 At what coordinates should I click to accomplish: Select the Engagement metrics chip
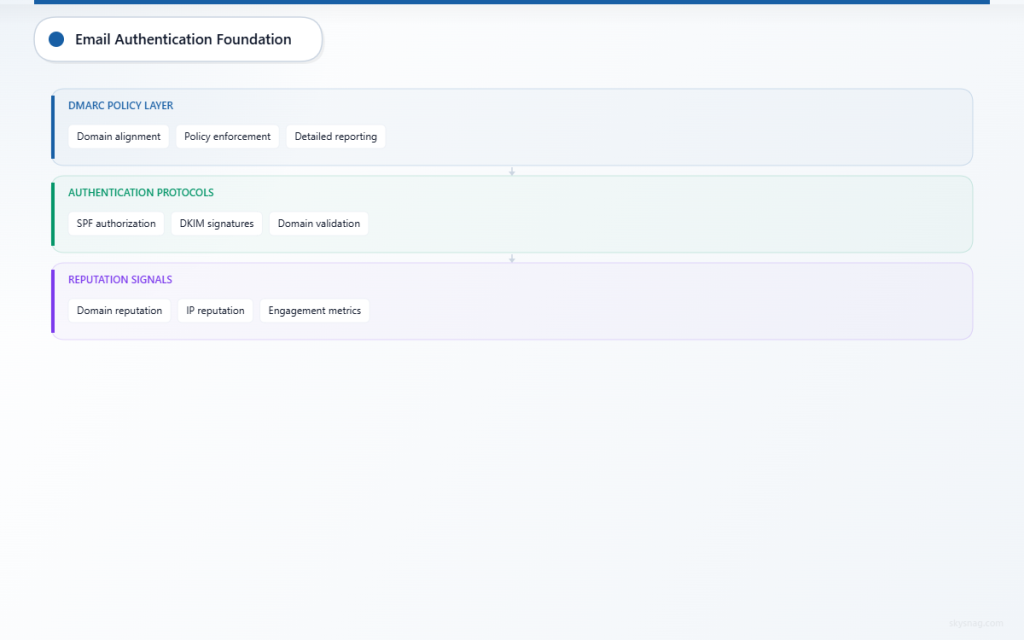point(314,310)
